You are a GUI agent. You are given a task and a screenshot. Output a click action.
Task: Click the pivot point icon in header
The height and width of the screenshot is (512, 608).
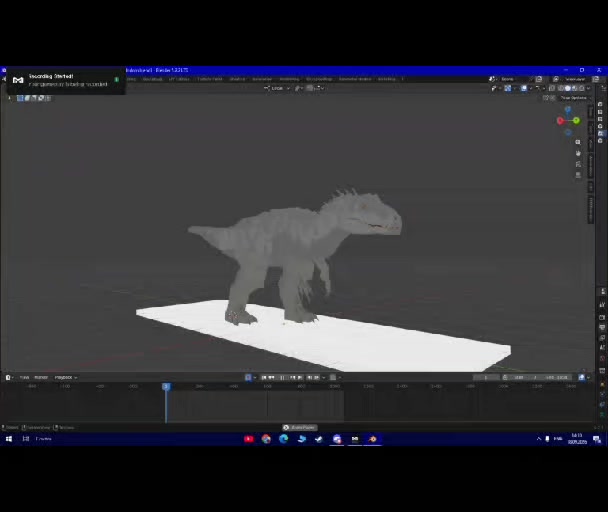click(297, 88)
